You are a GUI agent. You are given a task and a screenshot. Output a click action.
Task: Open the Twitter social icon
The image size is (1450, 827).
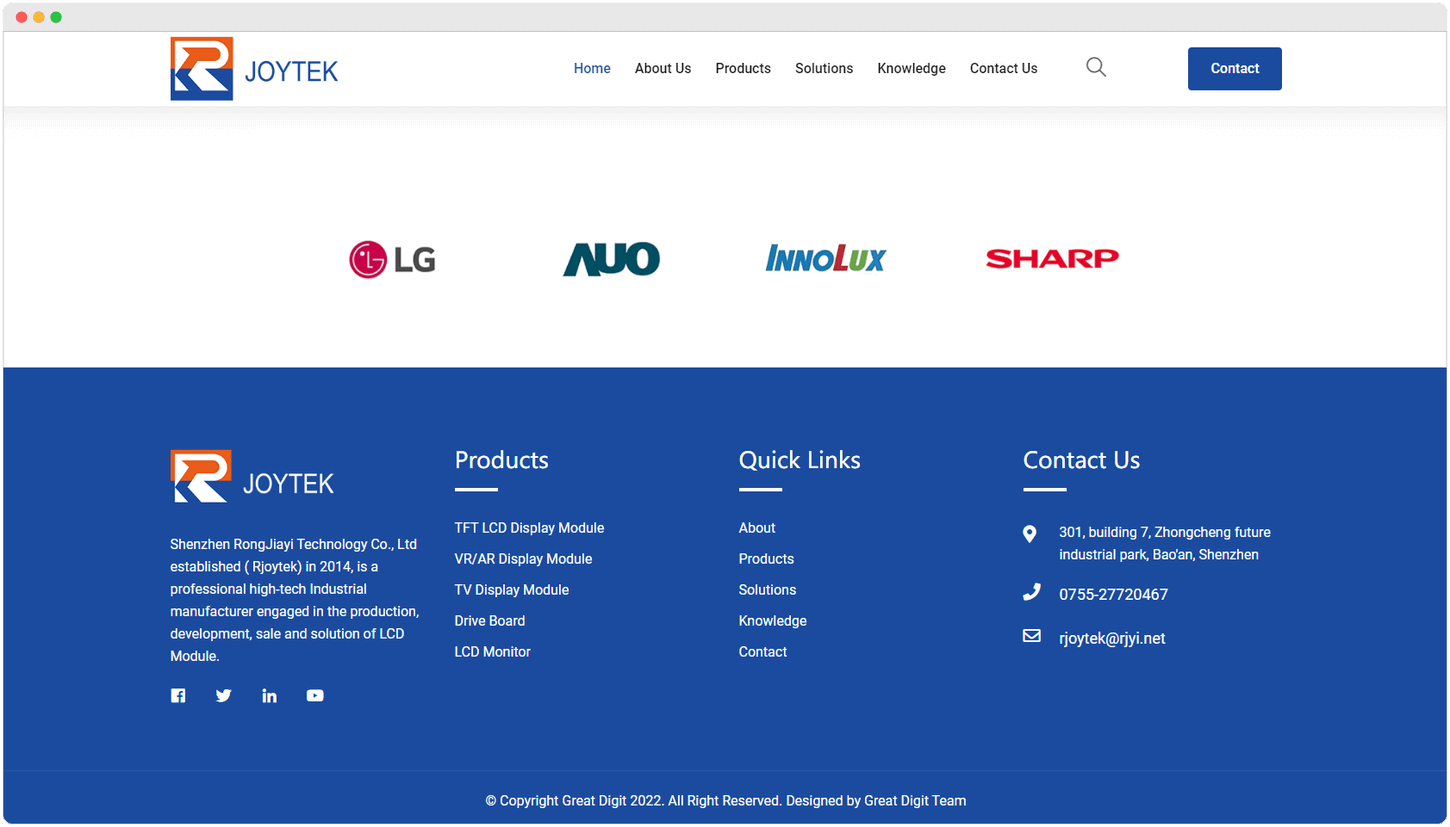pyautogui.click(x=224, y=696)
